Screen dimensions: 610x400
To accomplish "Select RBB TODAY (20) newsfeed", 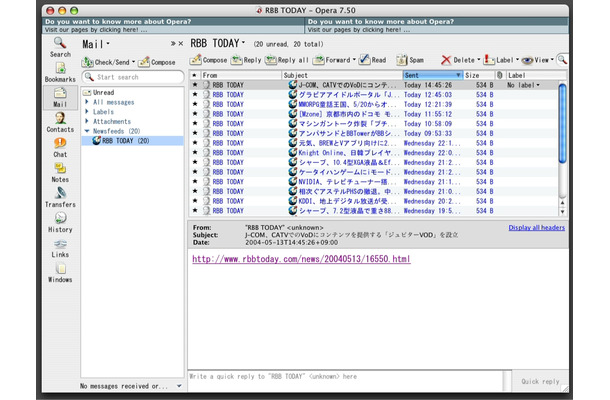I will (132, 140).
